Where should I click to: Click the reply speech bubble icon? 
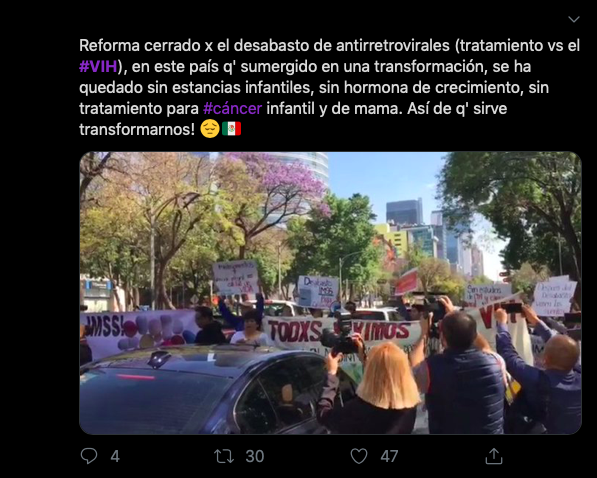tap(89, 456)
